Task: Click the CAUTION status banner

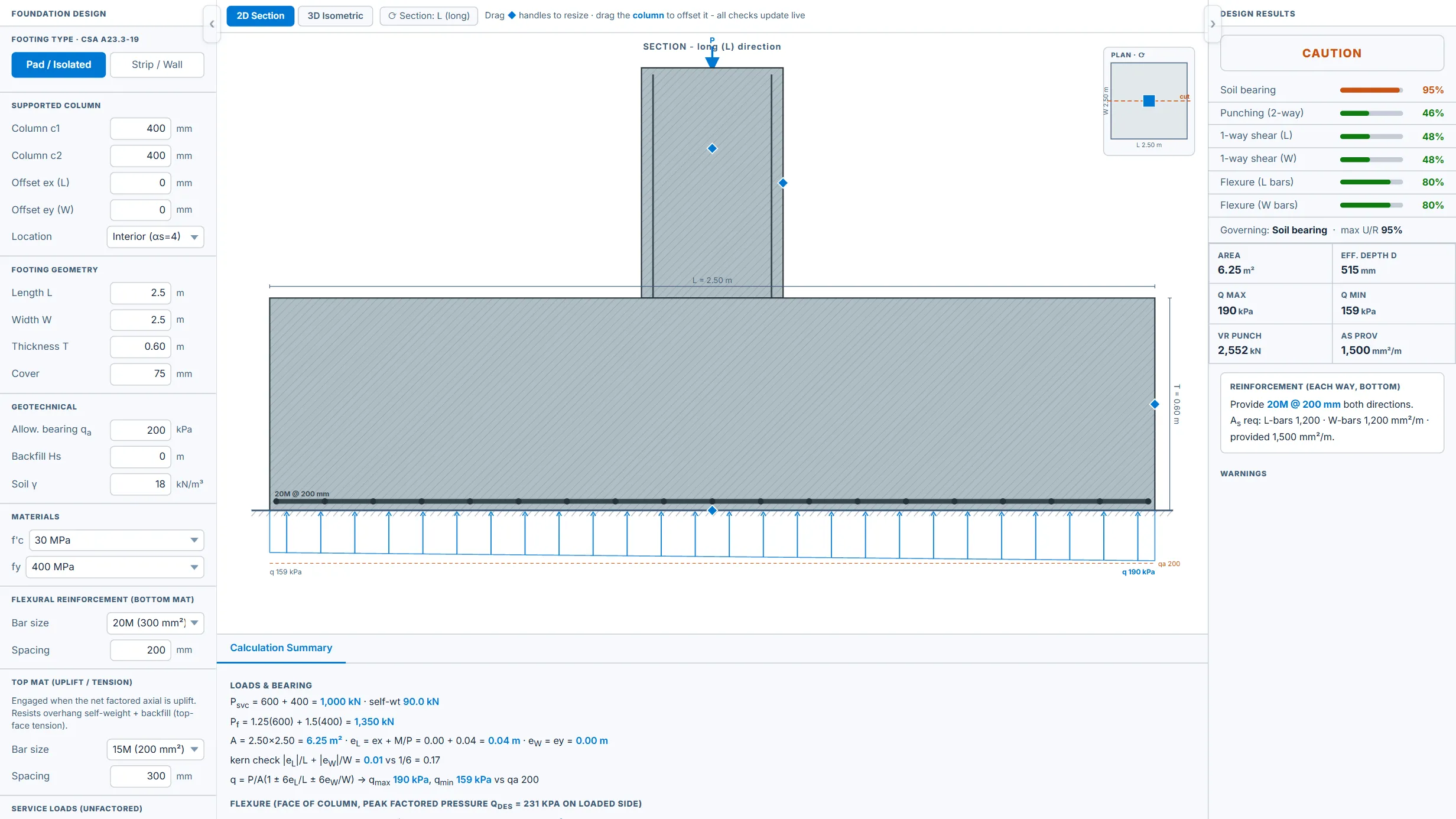Action: [x=1332, y=53]
